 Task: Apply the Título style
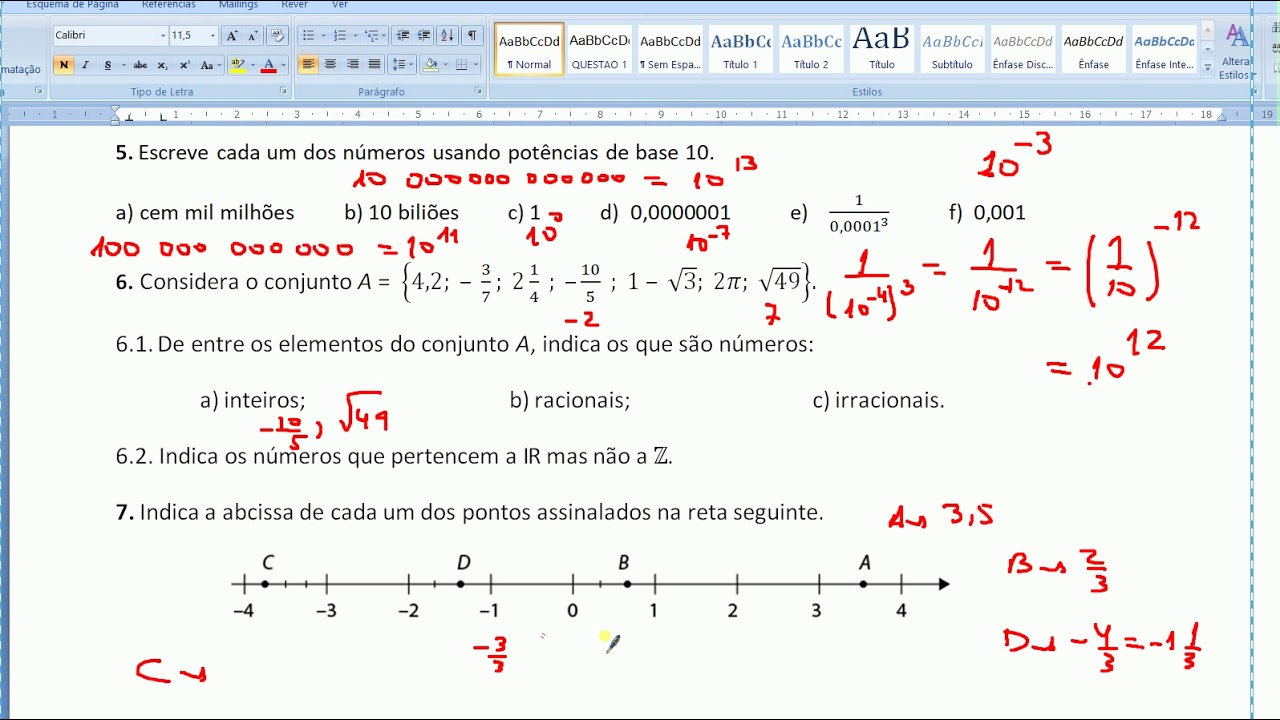tap(881, 50)
